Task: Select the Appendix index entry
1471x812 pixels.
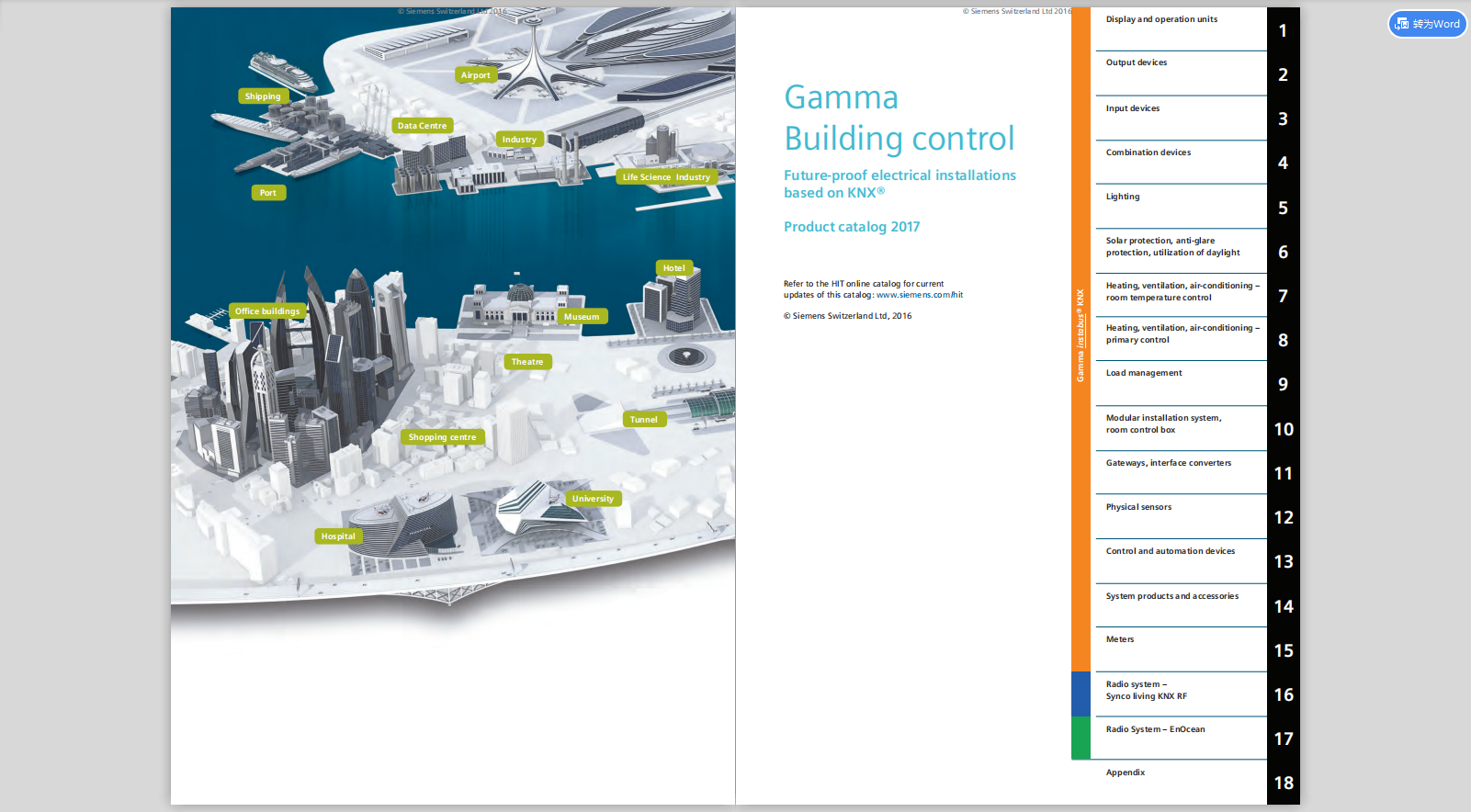Action: click(1126, 773)
